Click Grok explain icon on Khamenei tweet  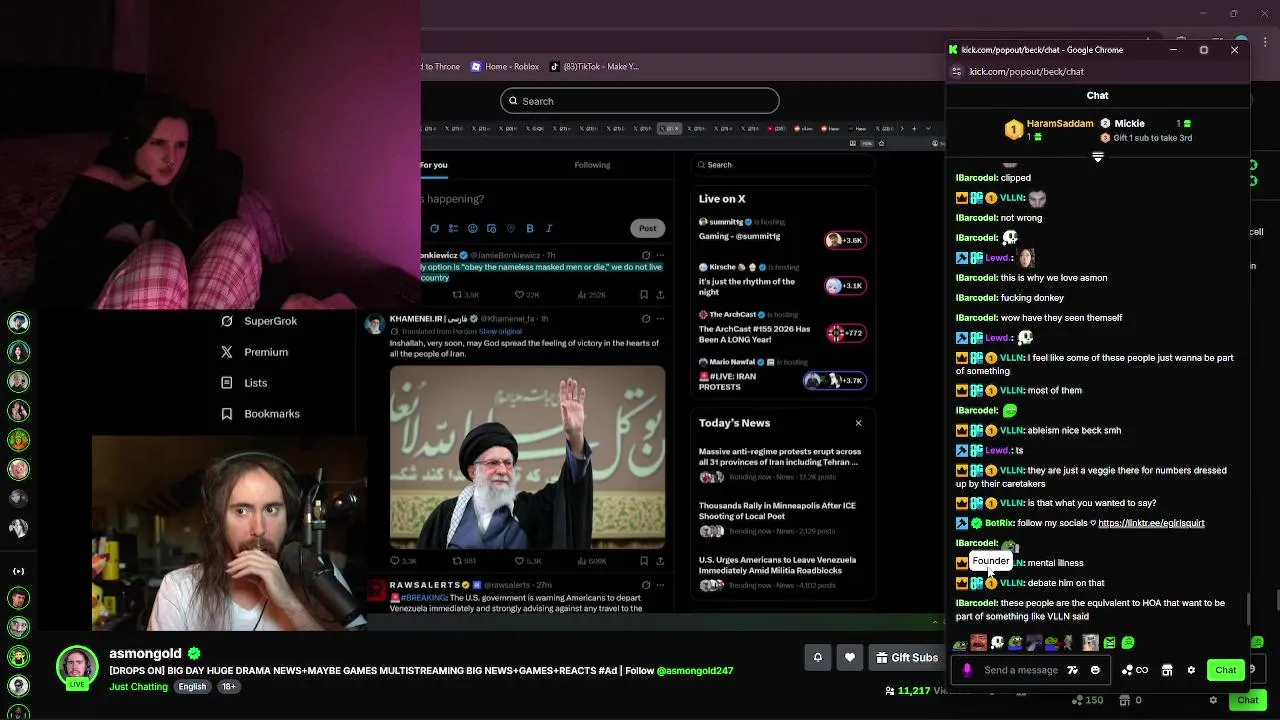tap(645, 318)
